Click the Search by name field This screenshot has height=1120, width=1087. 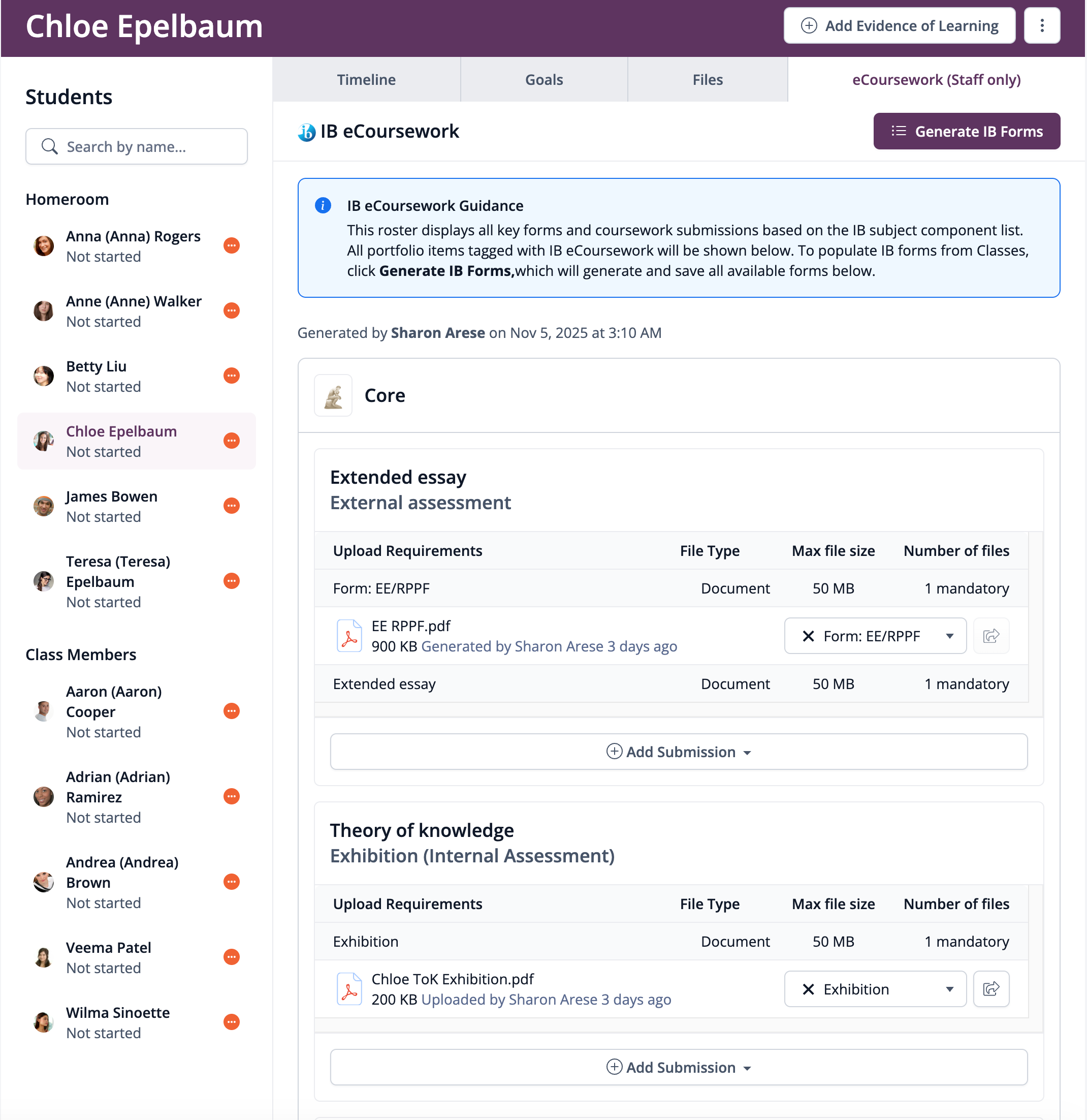pos(137,147)
